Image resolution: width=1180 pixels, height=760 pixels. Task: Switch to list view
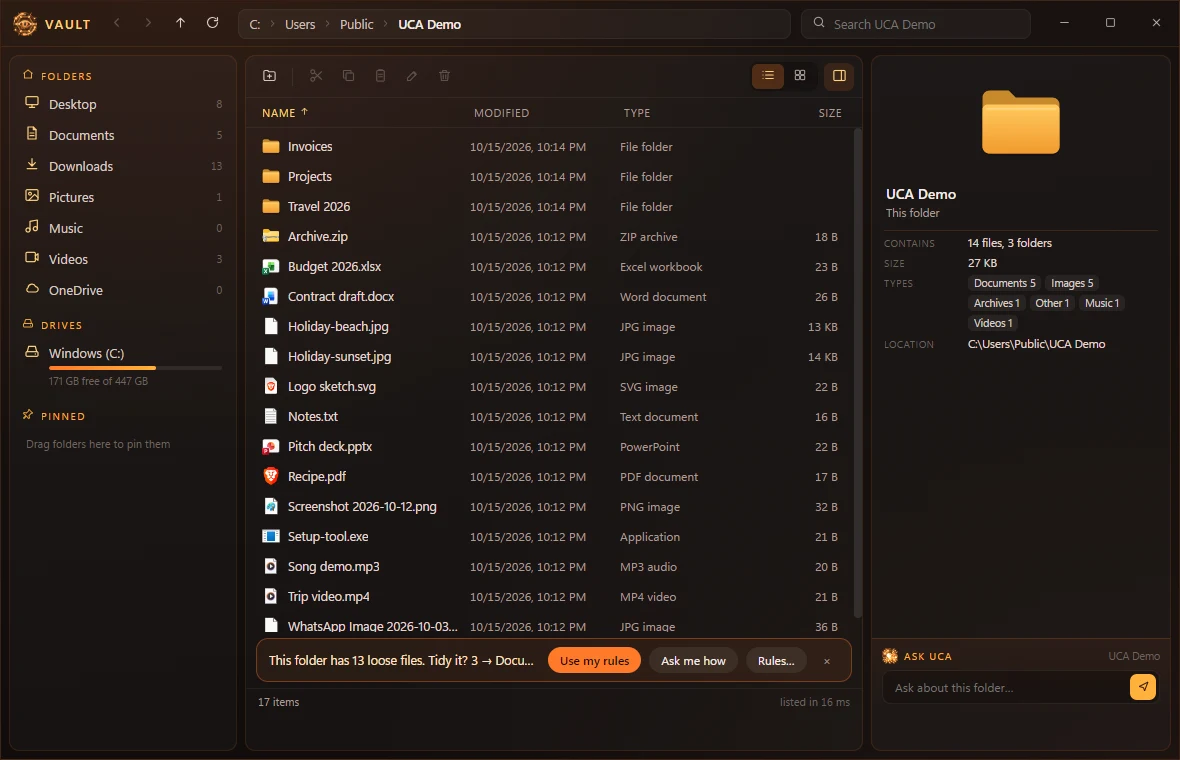click(x=768, y=75)
